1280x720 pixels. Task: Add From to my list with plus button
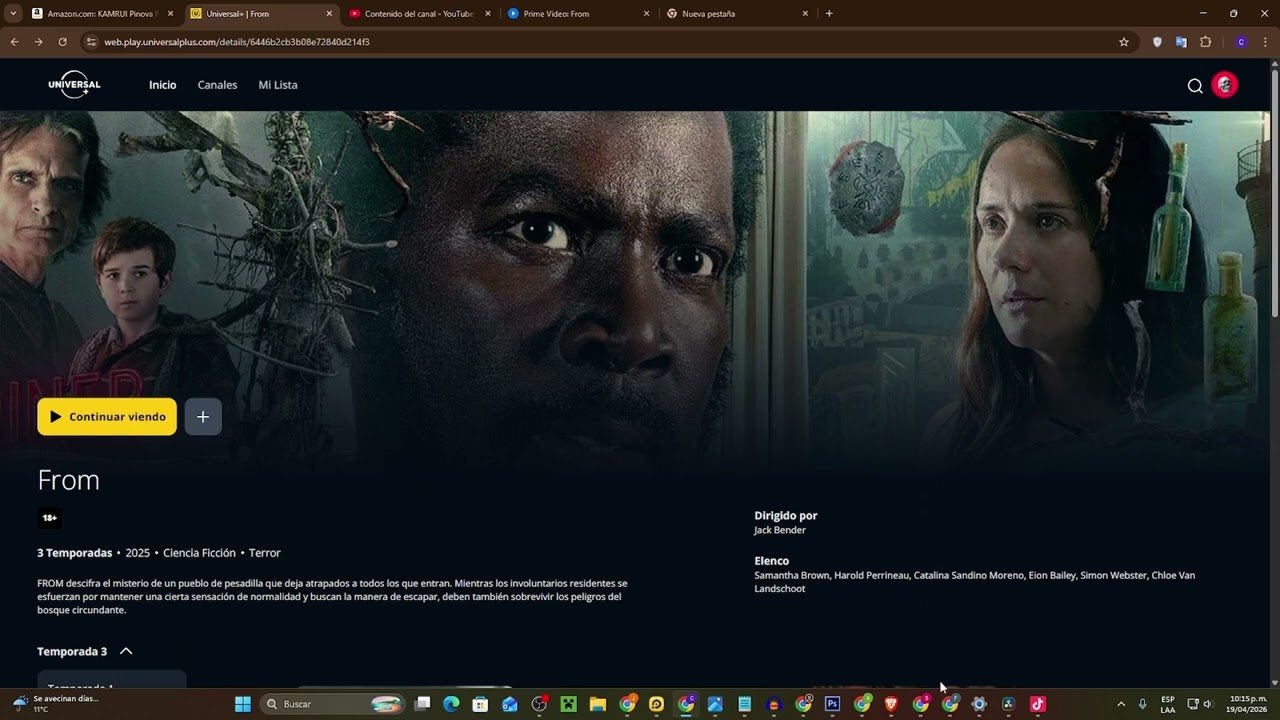coord(203,417)
